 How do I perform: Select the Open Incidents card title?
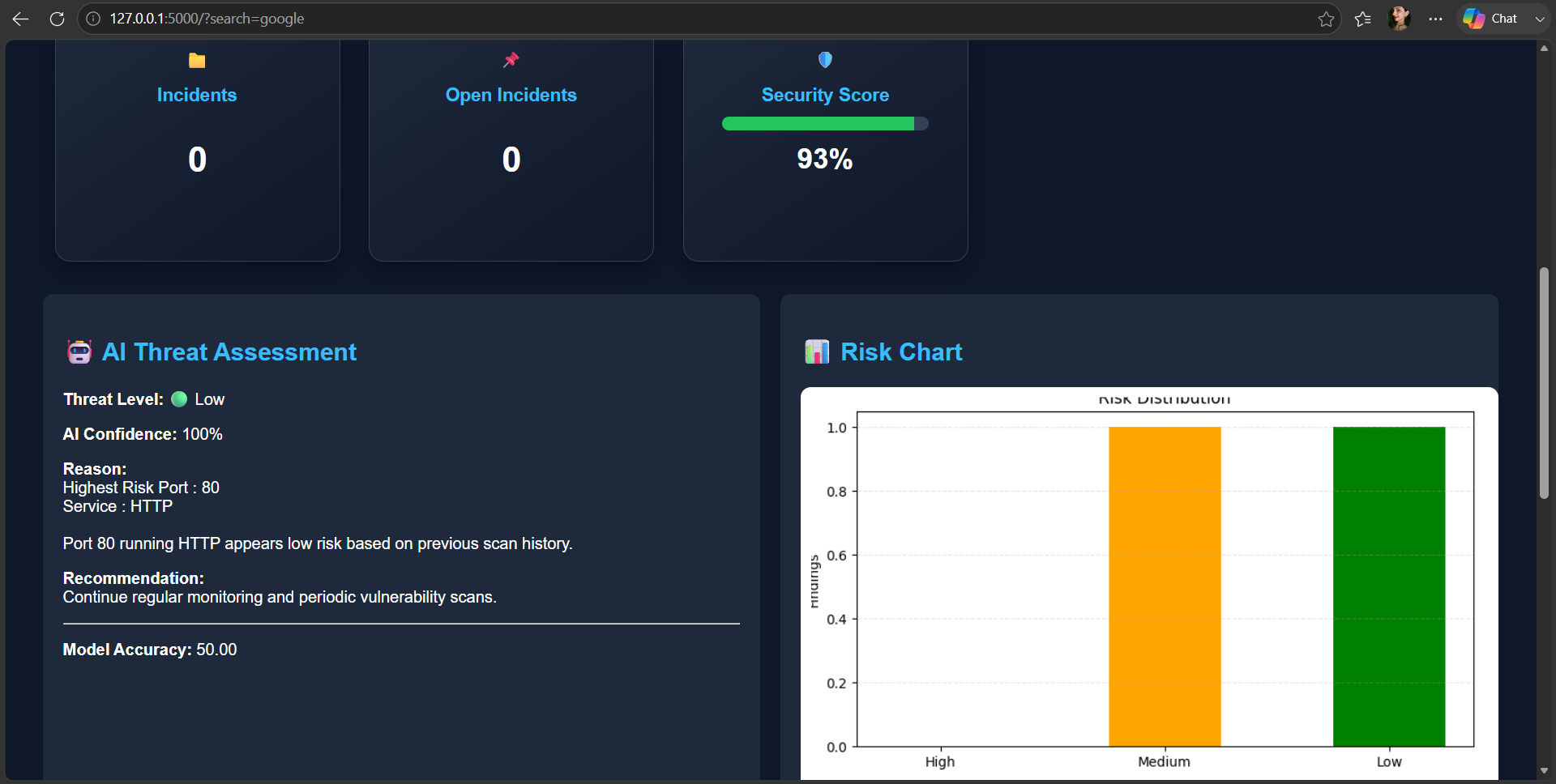click(511, 95)
